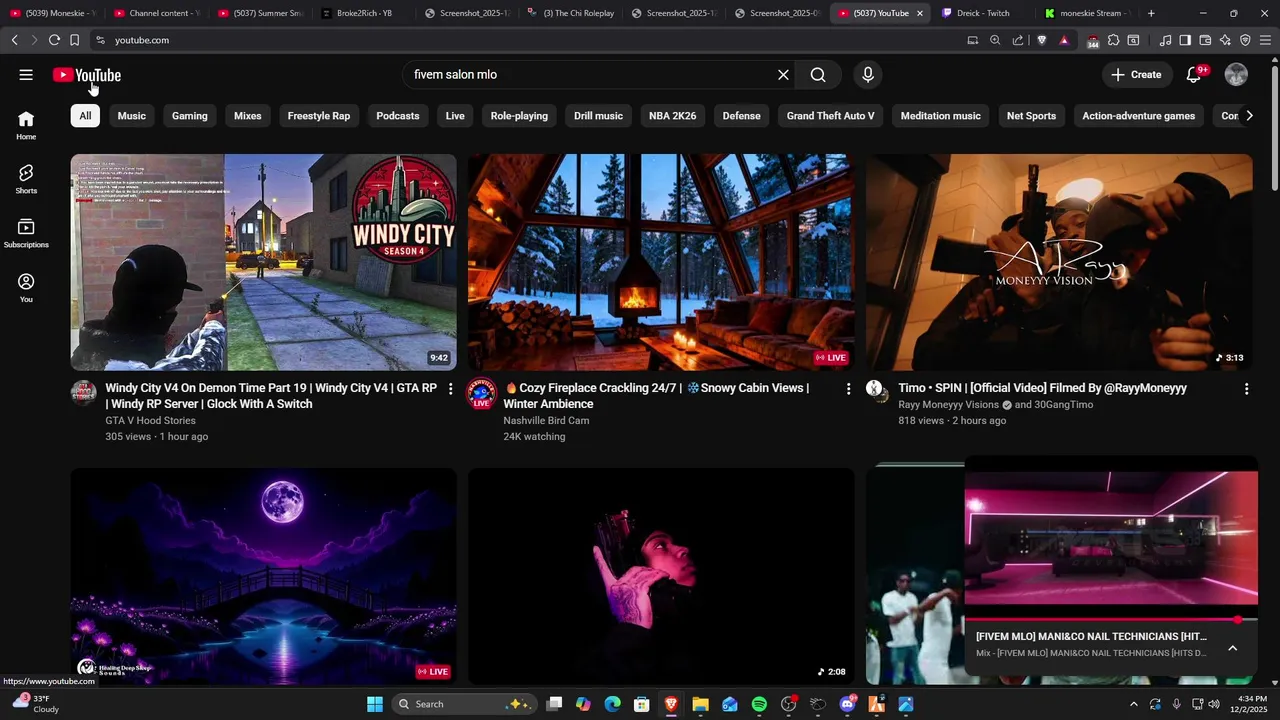Click the address bar showing youtube.com

(530, 40)
